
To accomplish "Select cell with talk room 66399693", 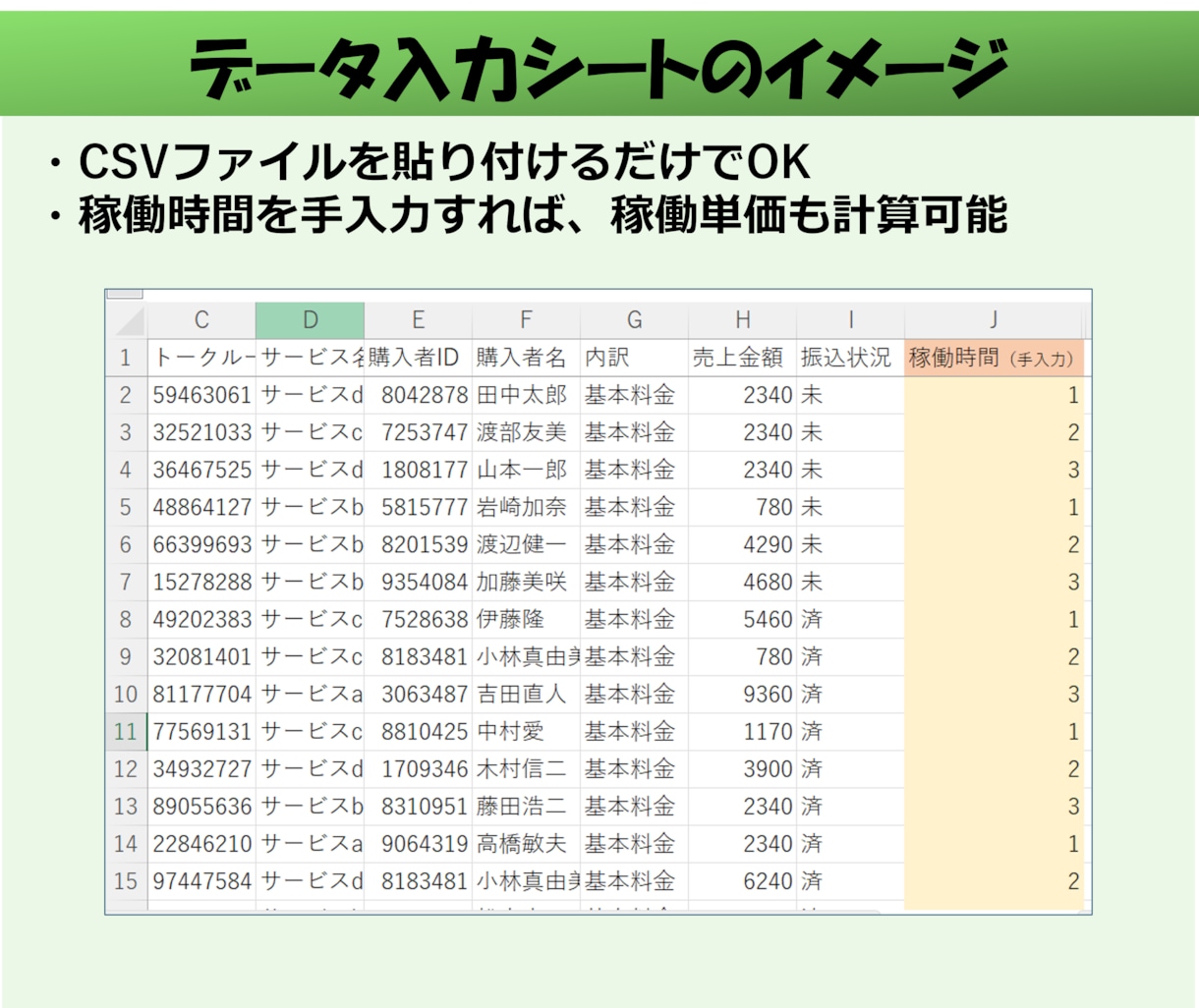I will point(201,544).
